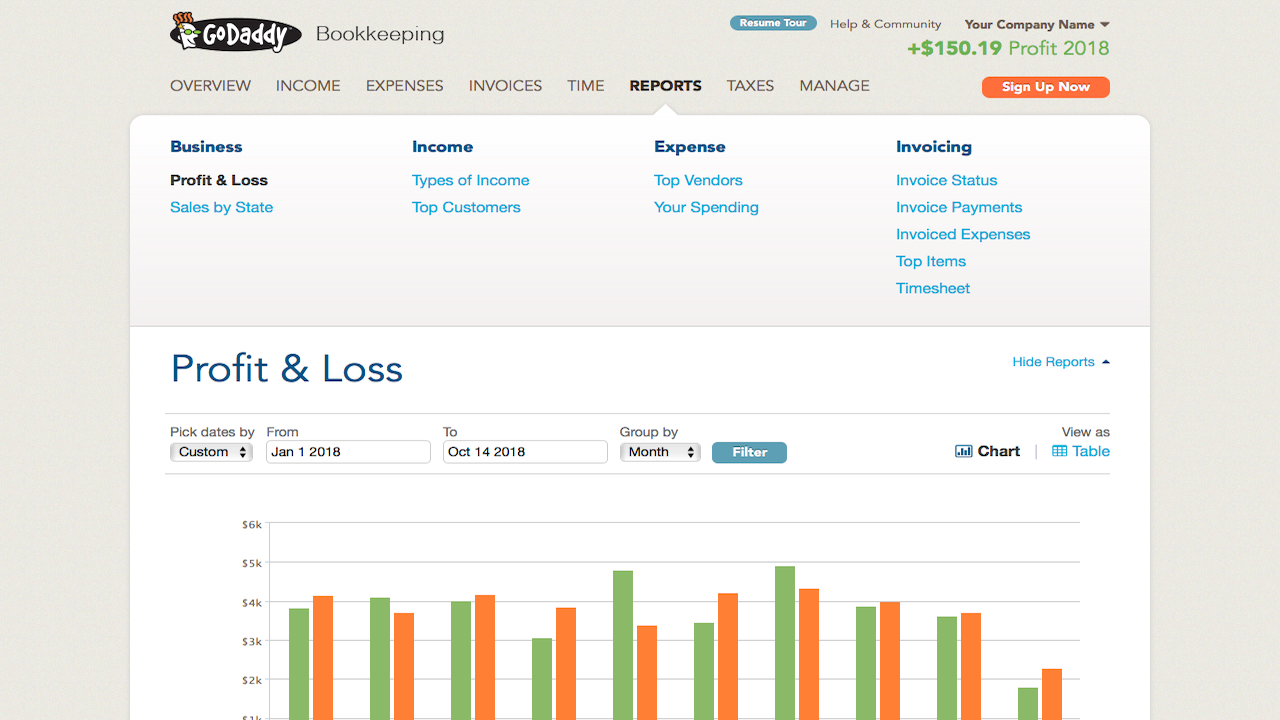The height and width of the screenshot is (720, 1280).
Task: Open the Time tab
Action: point(586,86)
